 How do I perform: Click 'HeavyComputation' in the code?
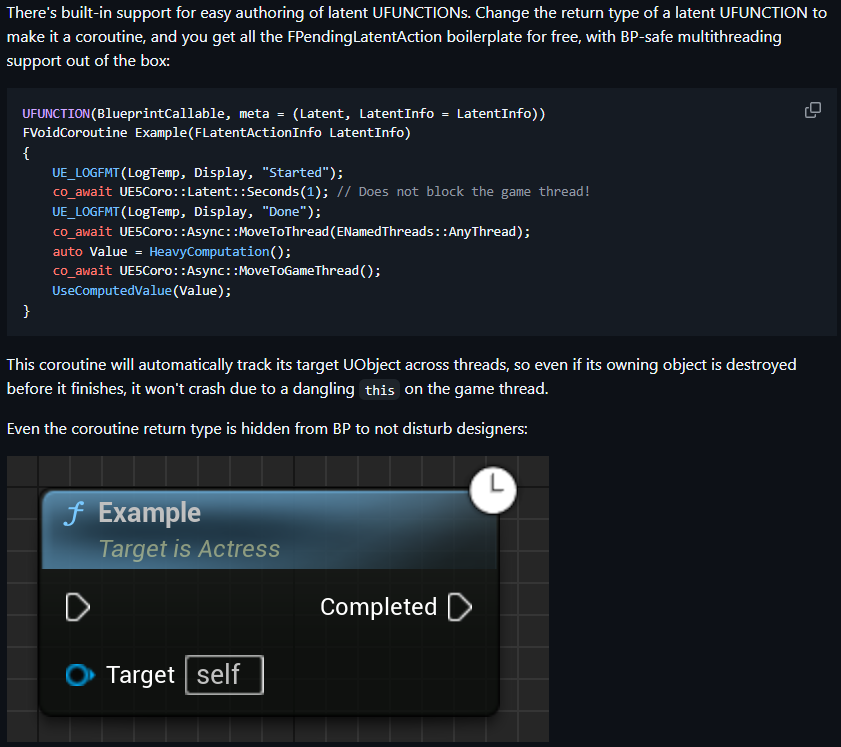[209, 252]
